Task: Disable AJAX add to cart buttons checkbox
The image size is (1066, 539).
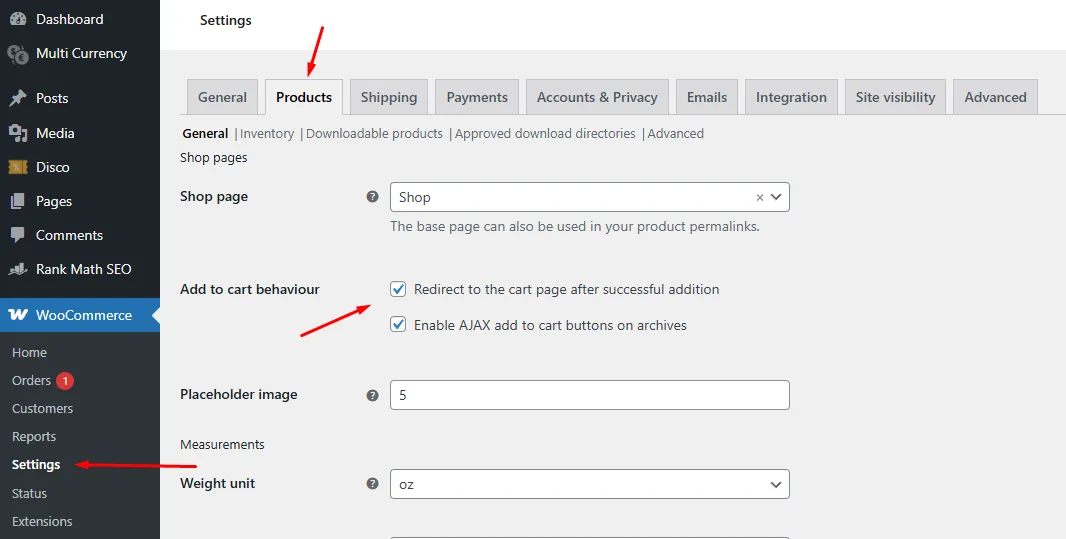Action: pyautogui.click(x=398, y=325)
